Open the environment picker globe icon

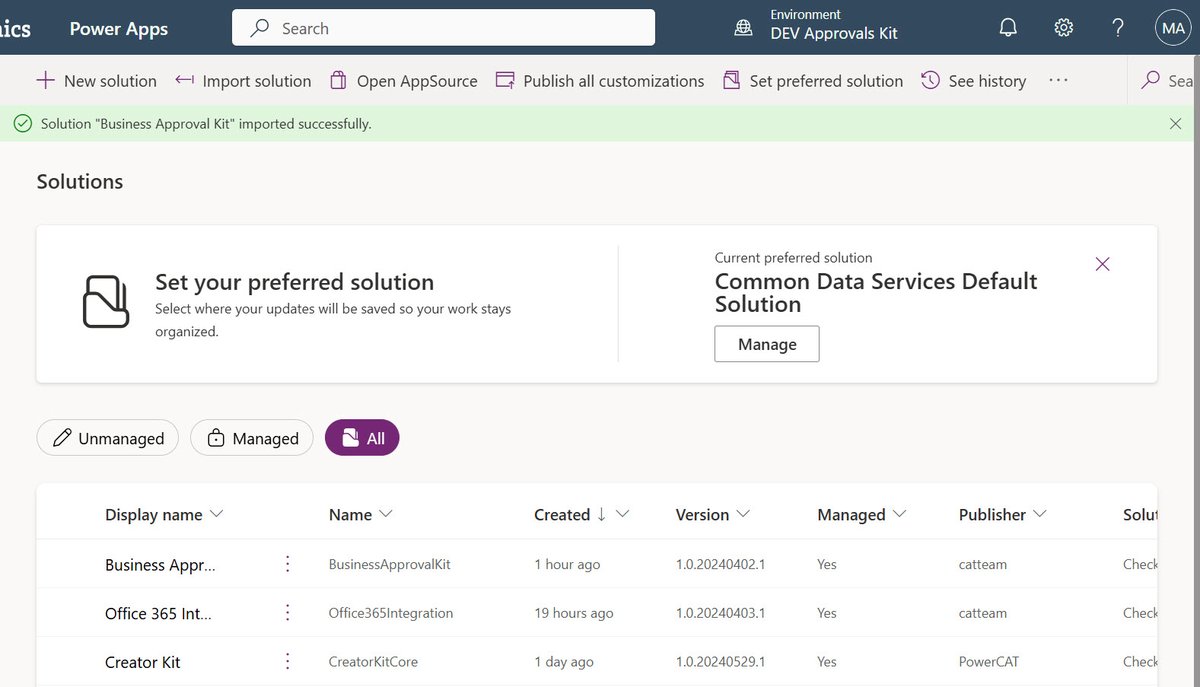click(x=743, y=28)
